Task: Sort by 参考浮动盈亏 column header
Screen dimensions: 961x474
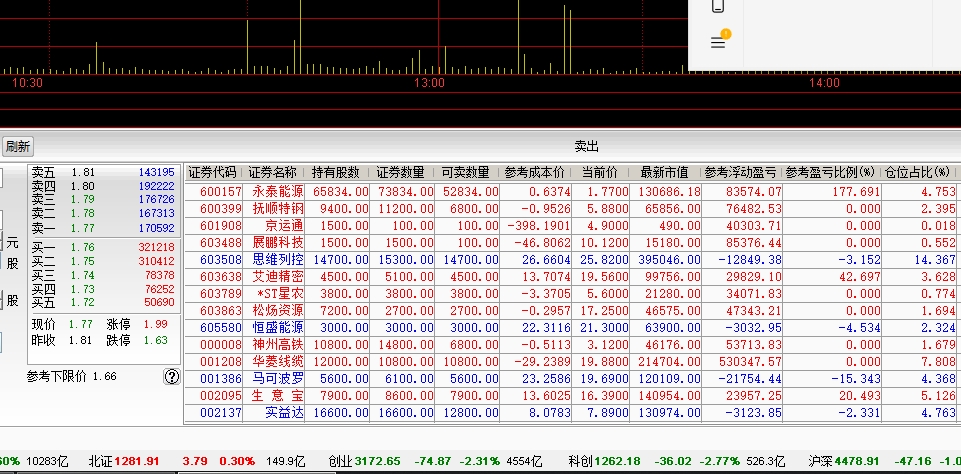Action: coord(741,172)
